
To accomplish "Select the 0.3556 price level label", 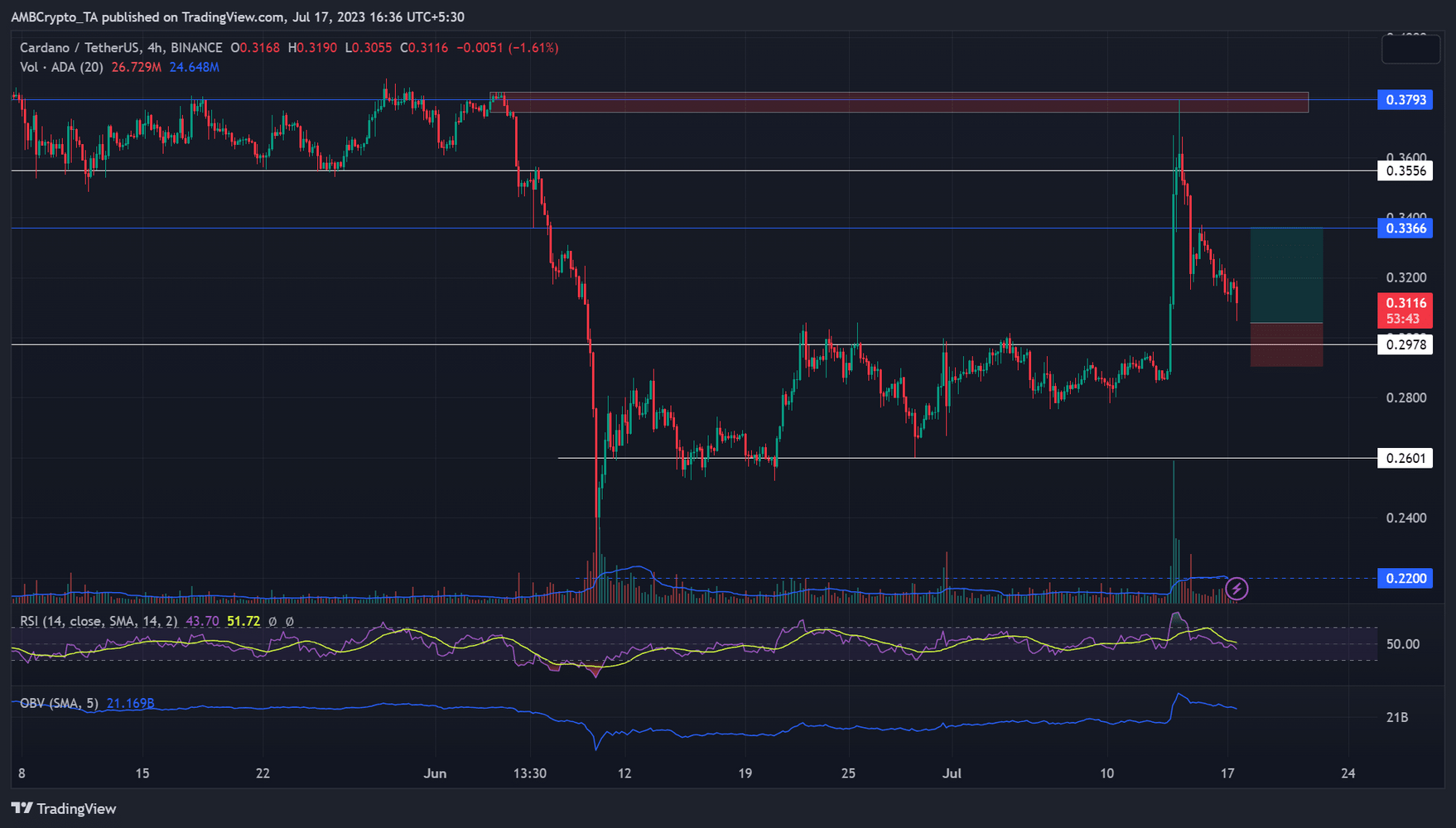I will click(x=1405, y=171).
